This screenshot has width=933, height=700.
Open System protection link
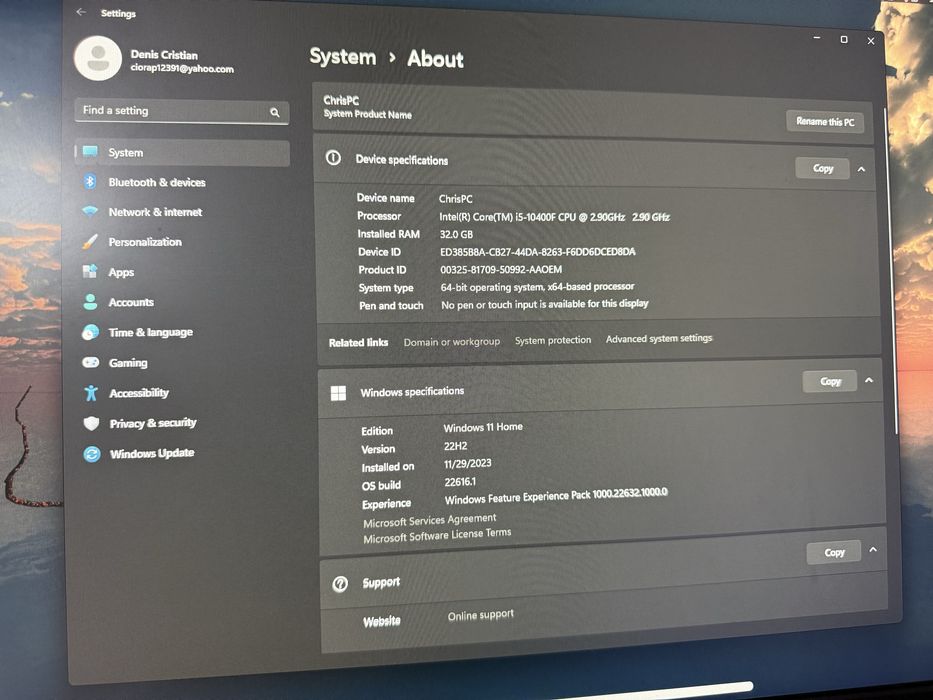click(553, 340)
